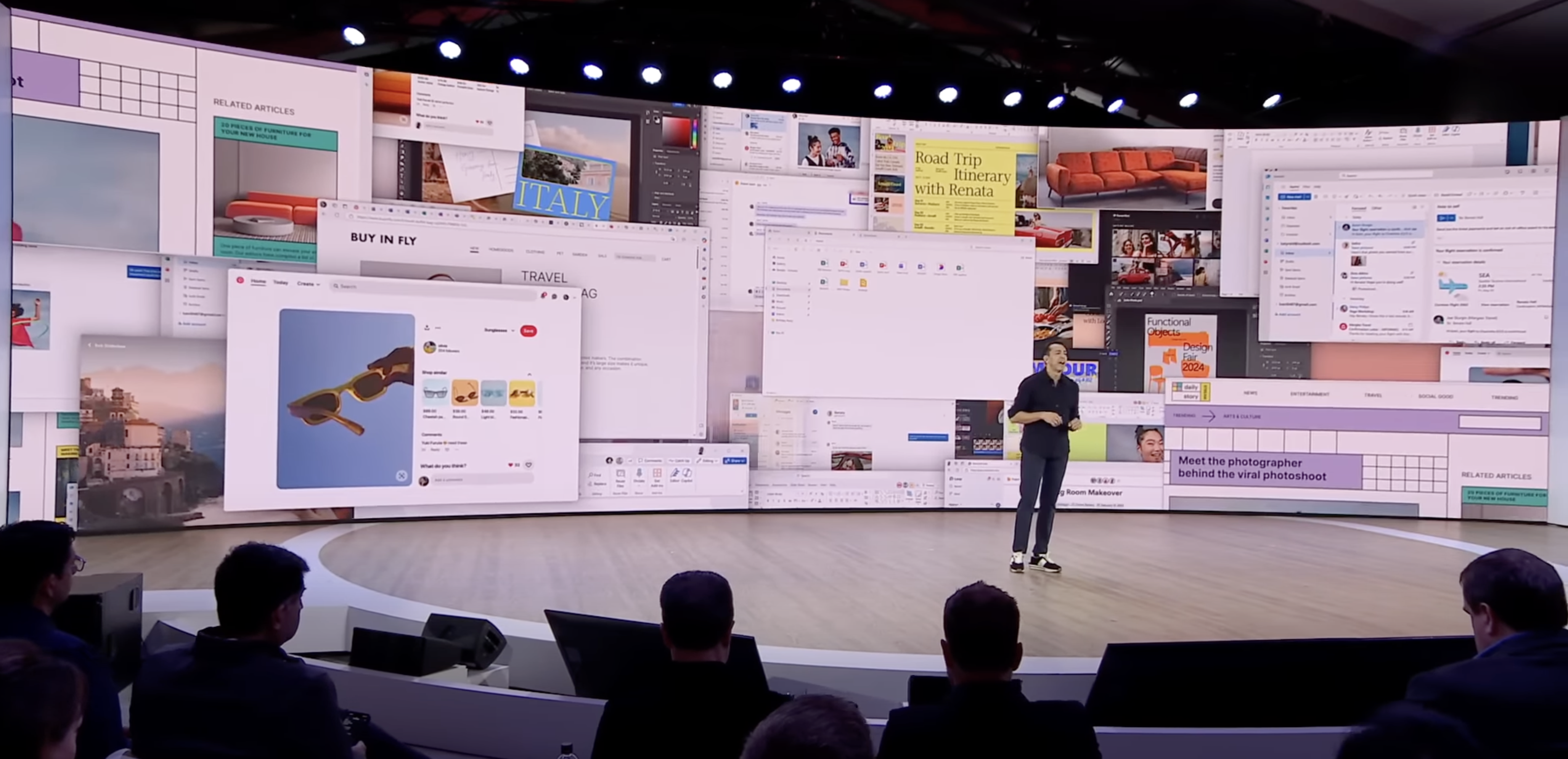Open the TRAVEL section on the daily story site
Image resolution: width=1568 pixels, height=759 pixels.
[1373, 395]
